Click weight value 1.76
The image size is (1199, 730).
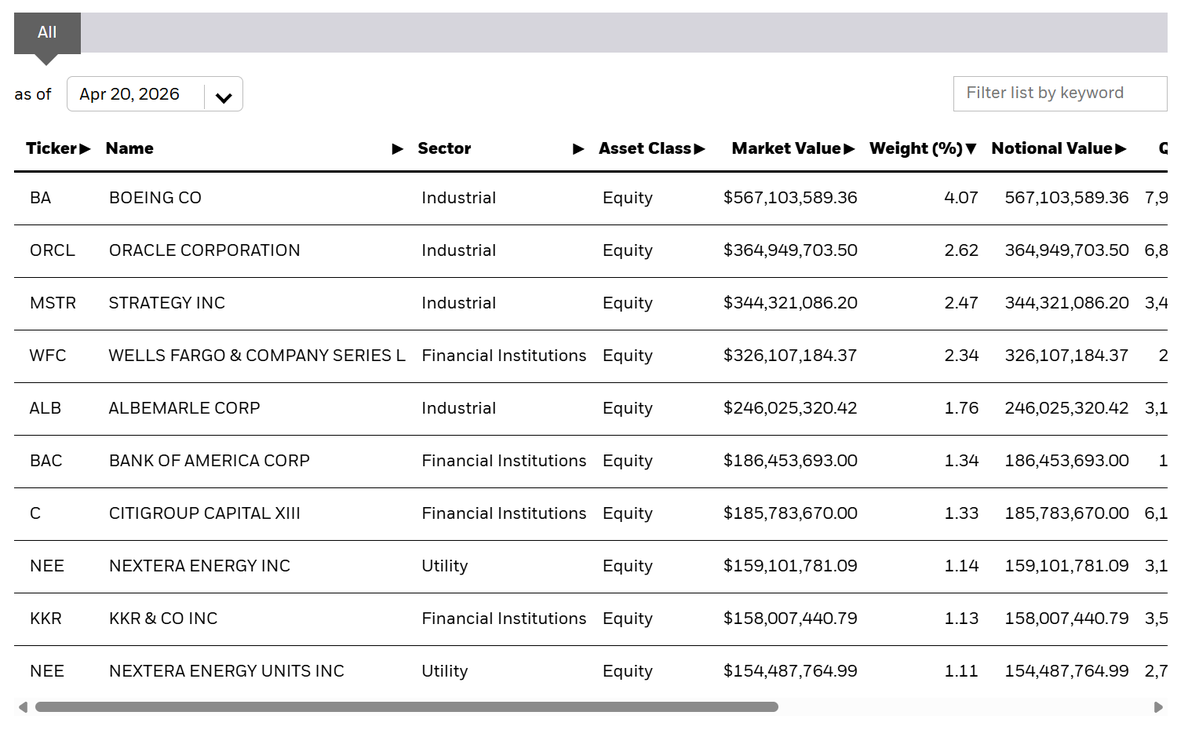pos(961,409)
